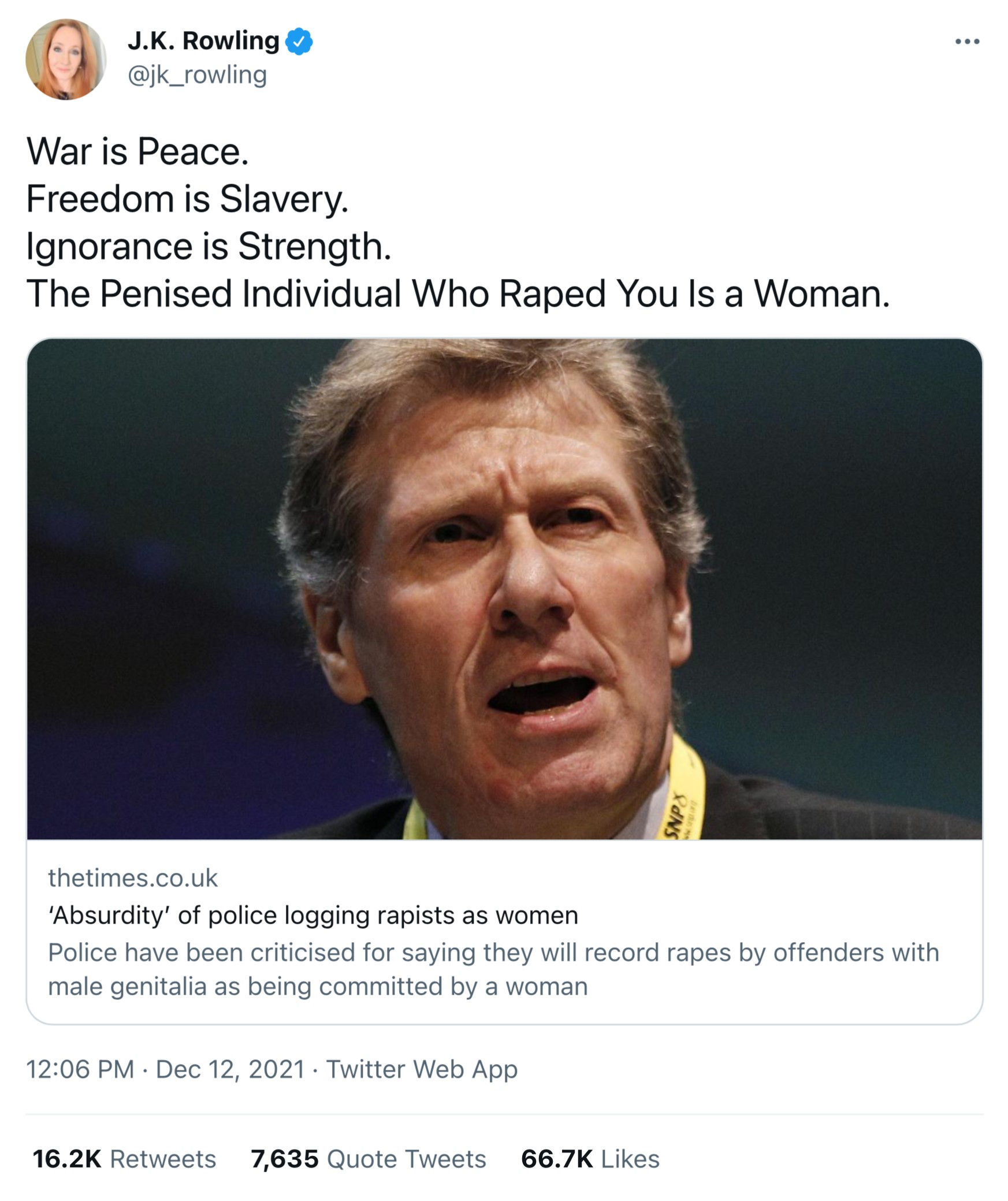Open the article preview photo
Viewport: 1008px width, 1201px height.
(x=504, y=588)
